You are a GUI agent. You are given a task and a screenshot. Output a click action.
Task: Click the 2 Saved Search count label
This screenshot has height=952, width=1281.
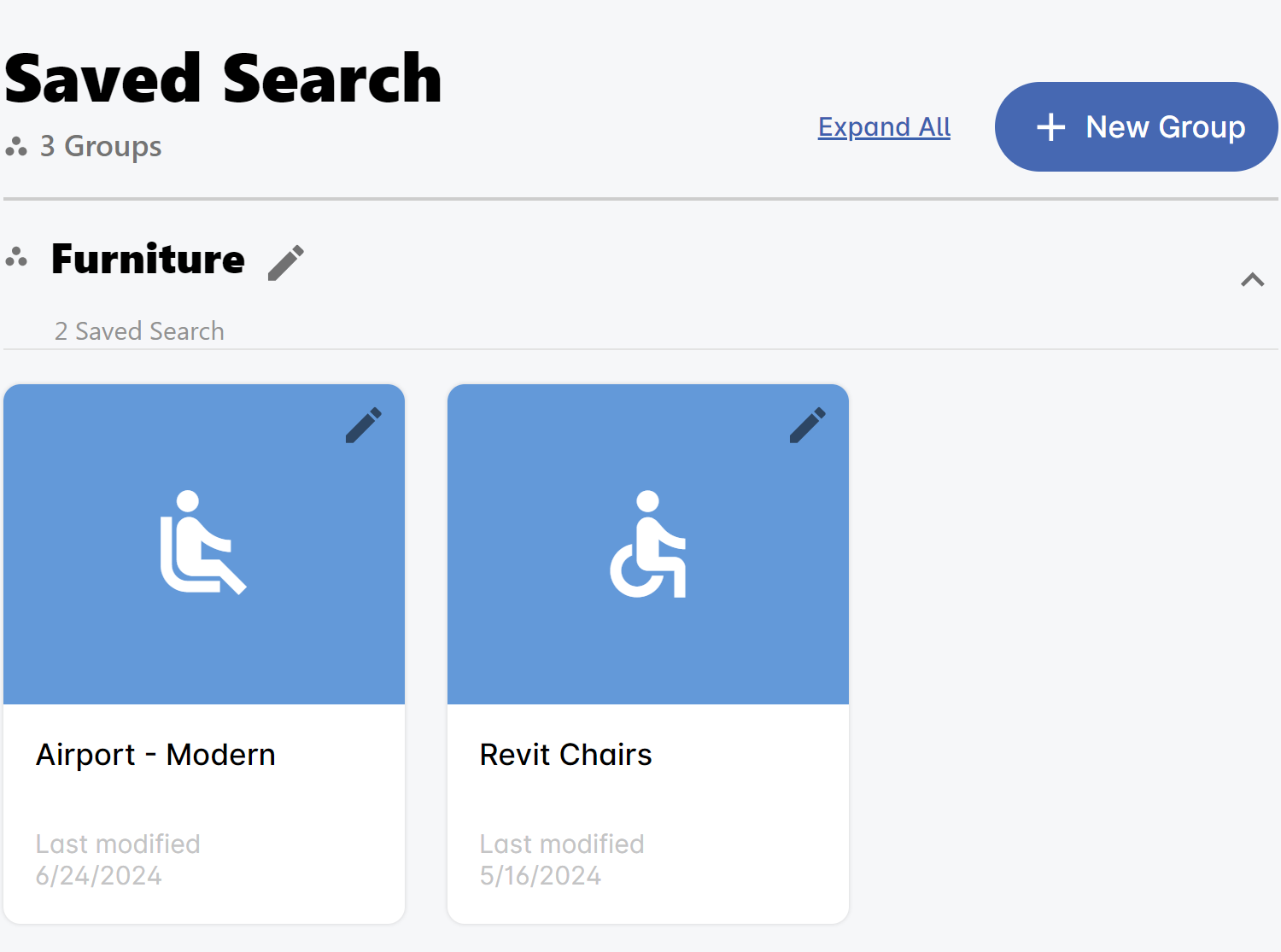(139, 331)
